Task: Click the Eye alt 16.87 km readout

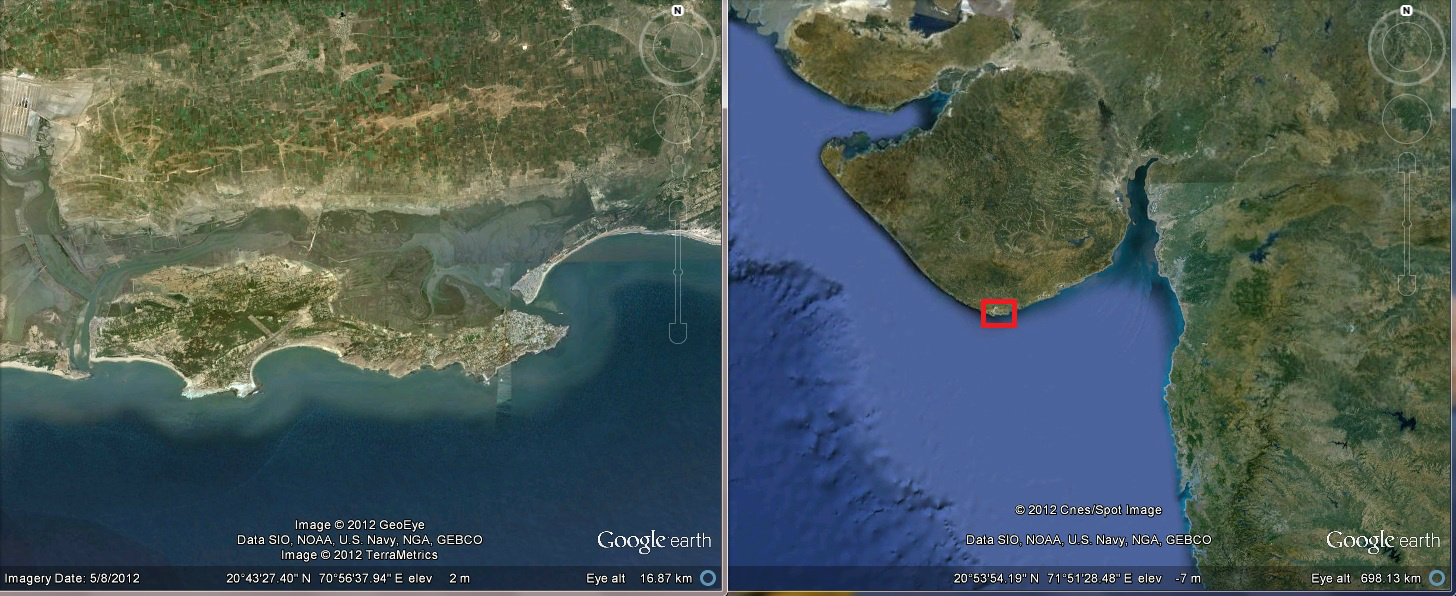Action: (x=639, y=578)
